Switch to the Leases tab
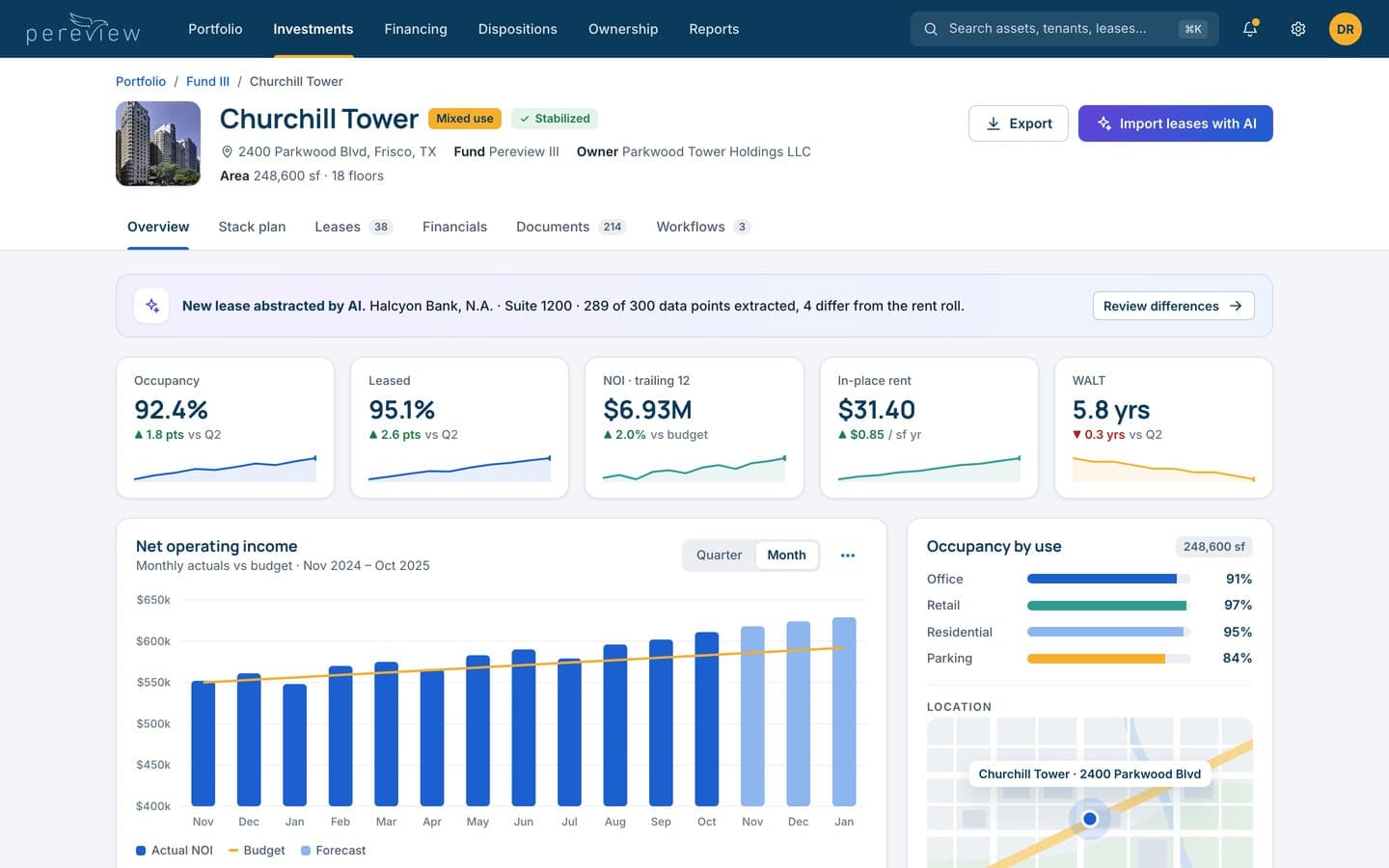Viewport: 1389px width, 868px height. tap(353, 227)
